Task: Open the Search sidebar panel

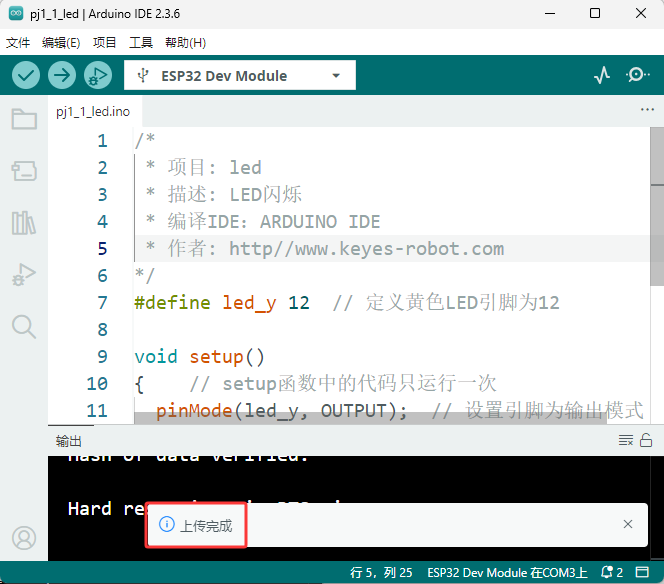Action: click(x=24, y=327)
